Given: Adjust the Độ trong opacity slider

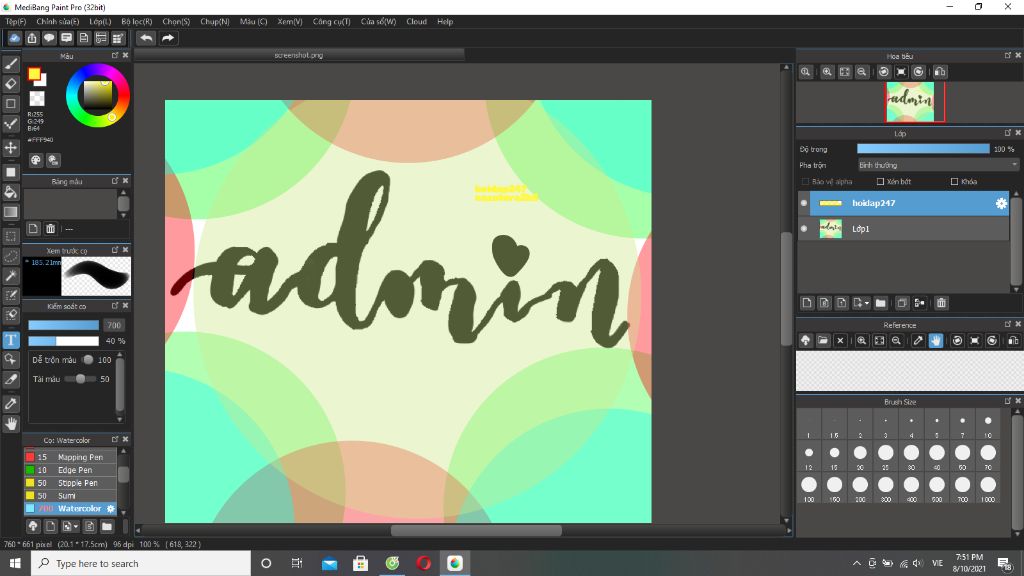Looking at the screenshot, I should 923,149.
